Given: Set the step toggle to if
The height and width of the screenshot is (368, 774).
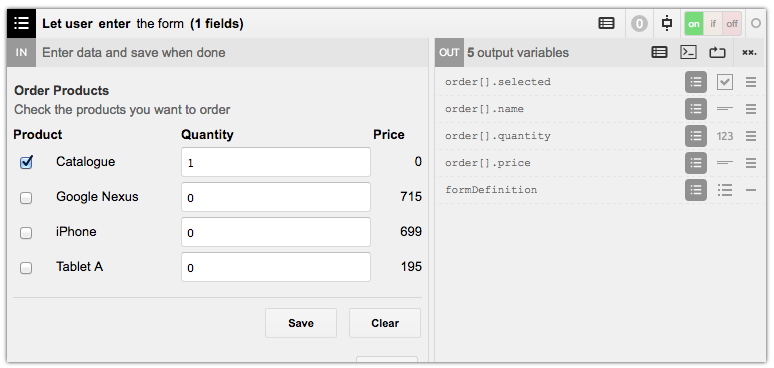Looking at the screenshot, I should click(x=713, y=24).
